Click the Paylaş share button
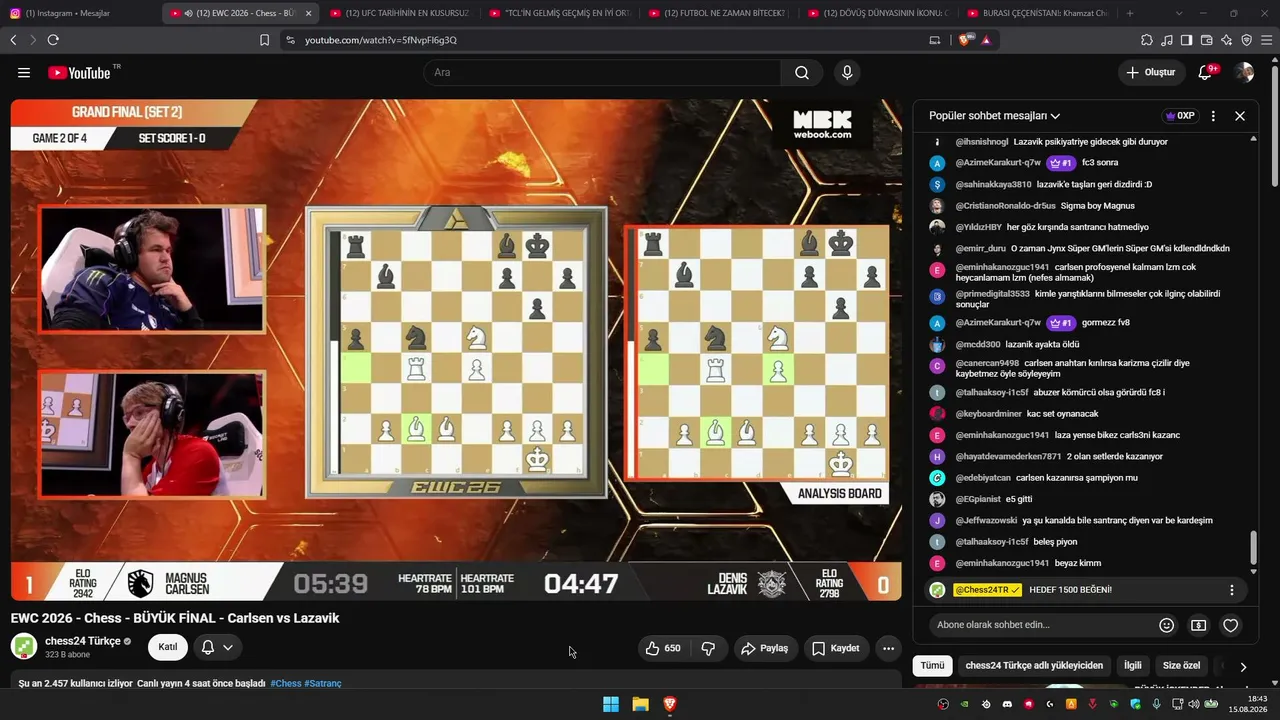The image size is (1280, 720). coord(765,648)
